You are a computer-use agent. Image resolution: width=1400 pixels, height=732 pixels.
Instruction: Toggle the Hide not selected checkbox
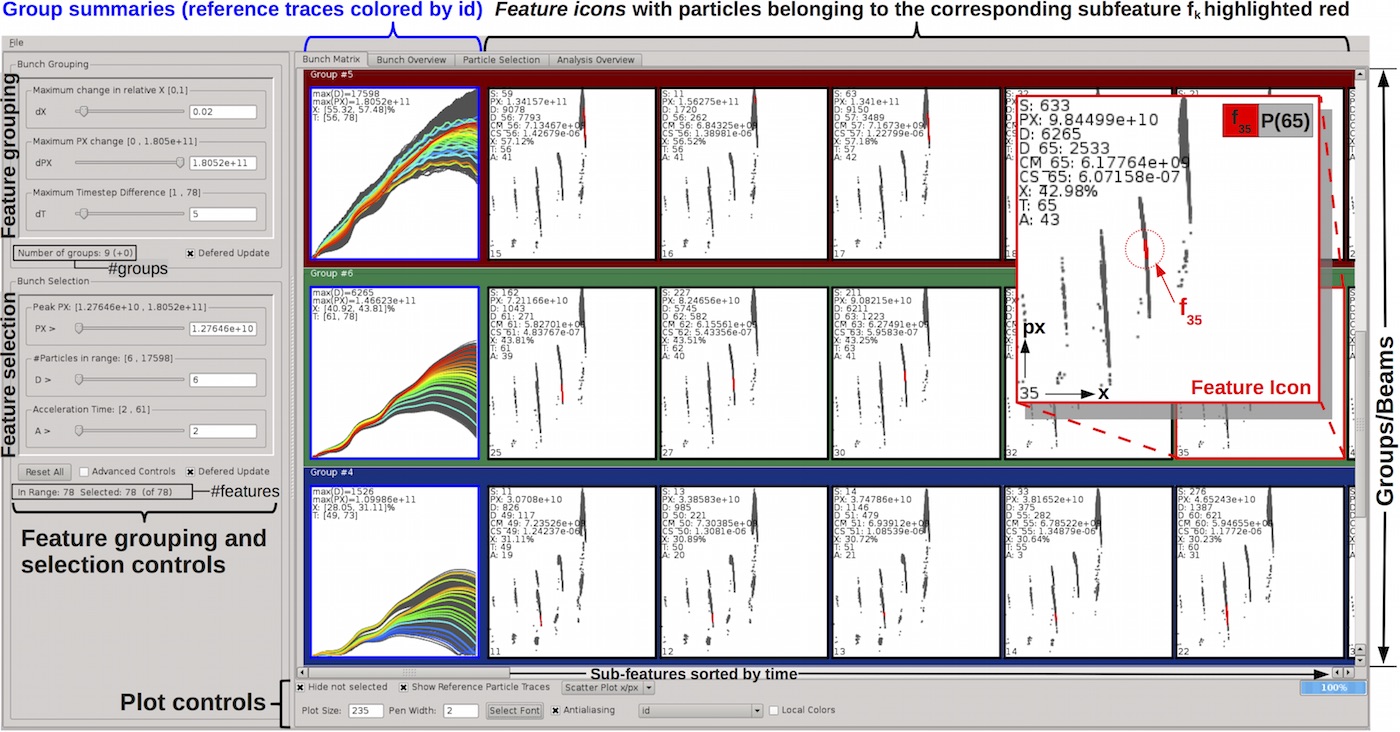tap(302, 688)
